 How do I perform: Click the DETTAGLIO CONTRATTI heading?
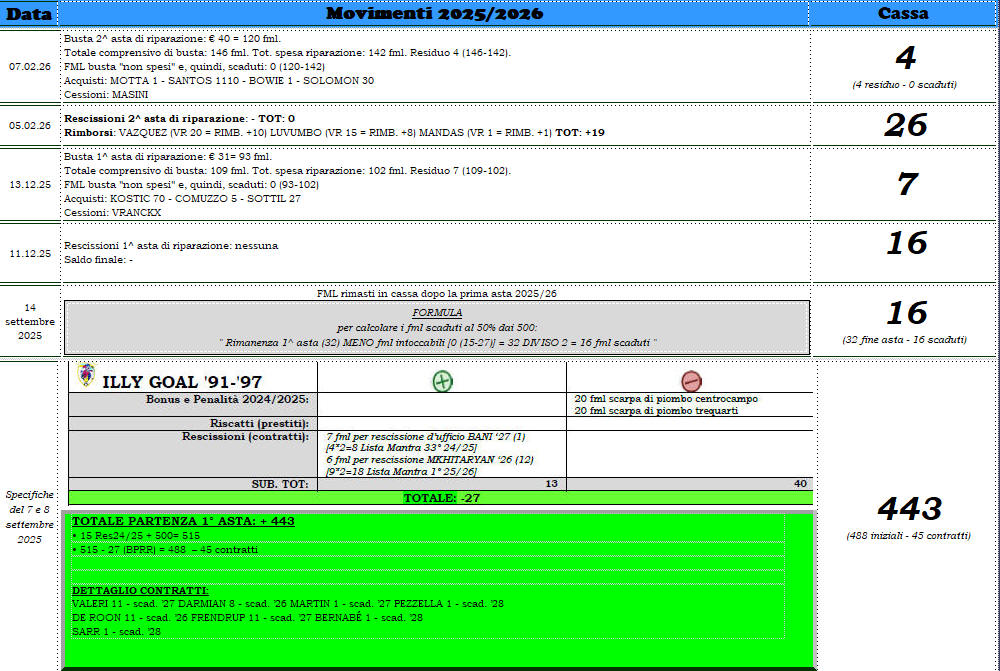140,590
